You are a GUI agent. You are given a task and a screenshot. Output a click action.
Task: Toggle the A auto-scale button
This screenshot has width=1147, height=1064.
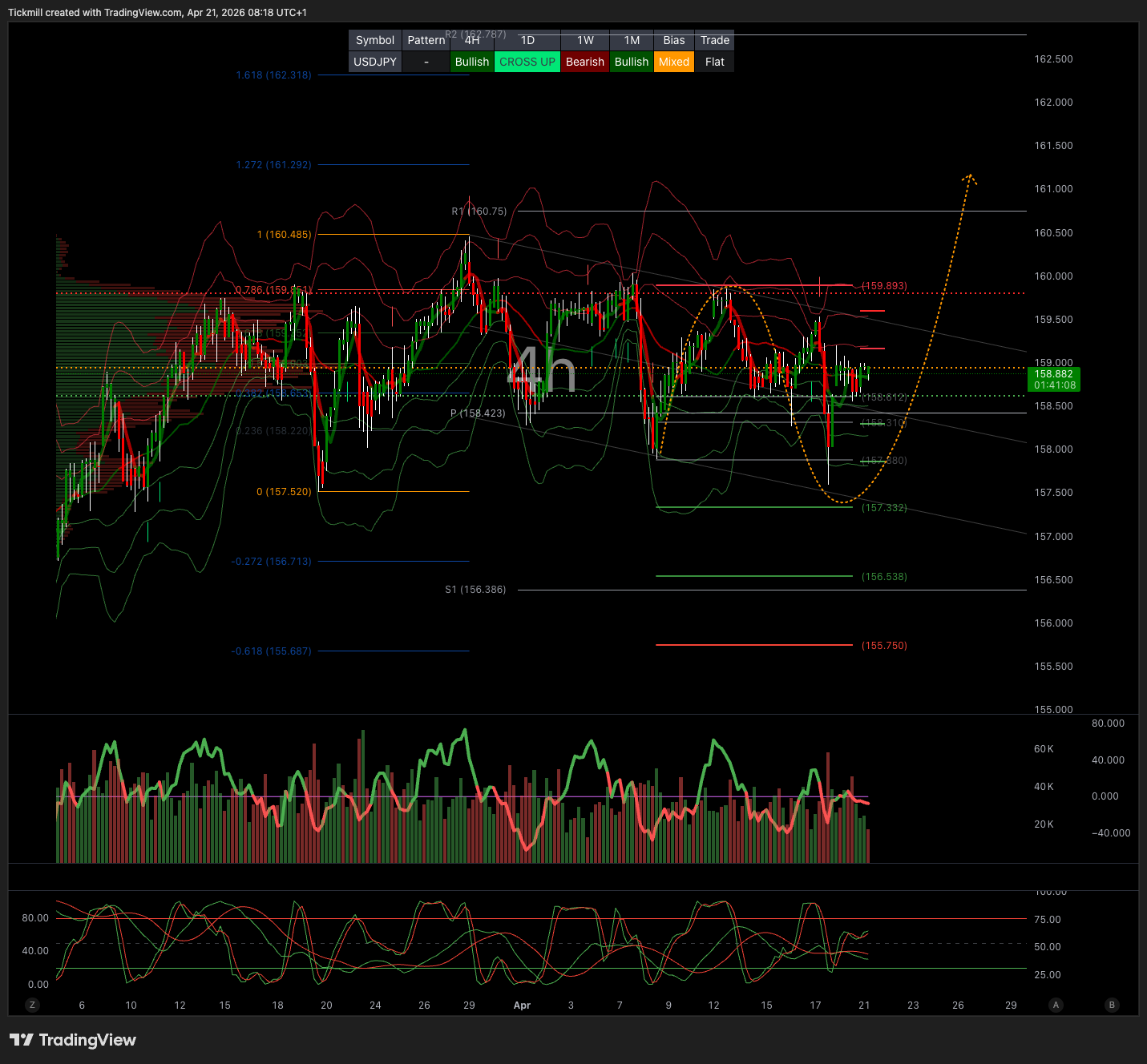1056,1005
